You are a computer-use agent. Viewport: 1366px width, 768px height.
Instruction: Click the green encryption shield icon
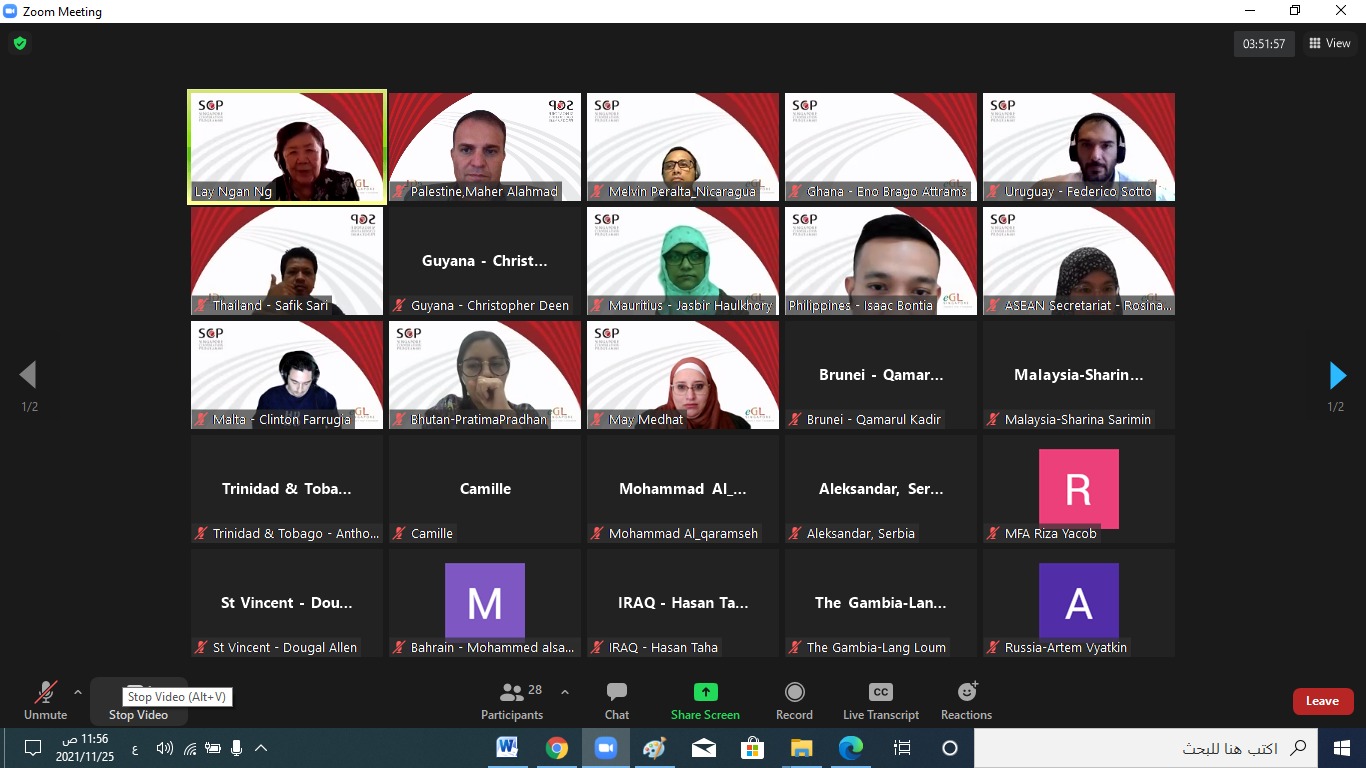pos(19,44)
